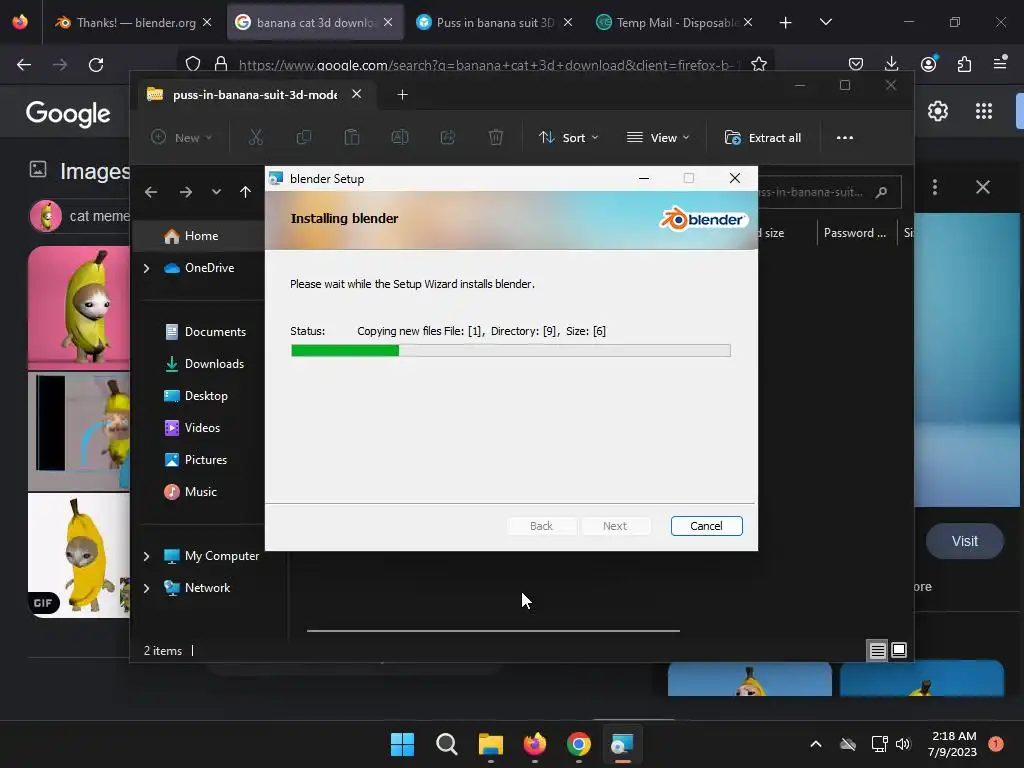Open Firefox downloads panel

click(891, 63)
